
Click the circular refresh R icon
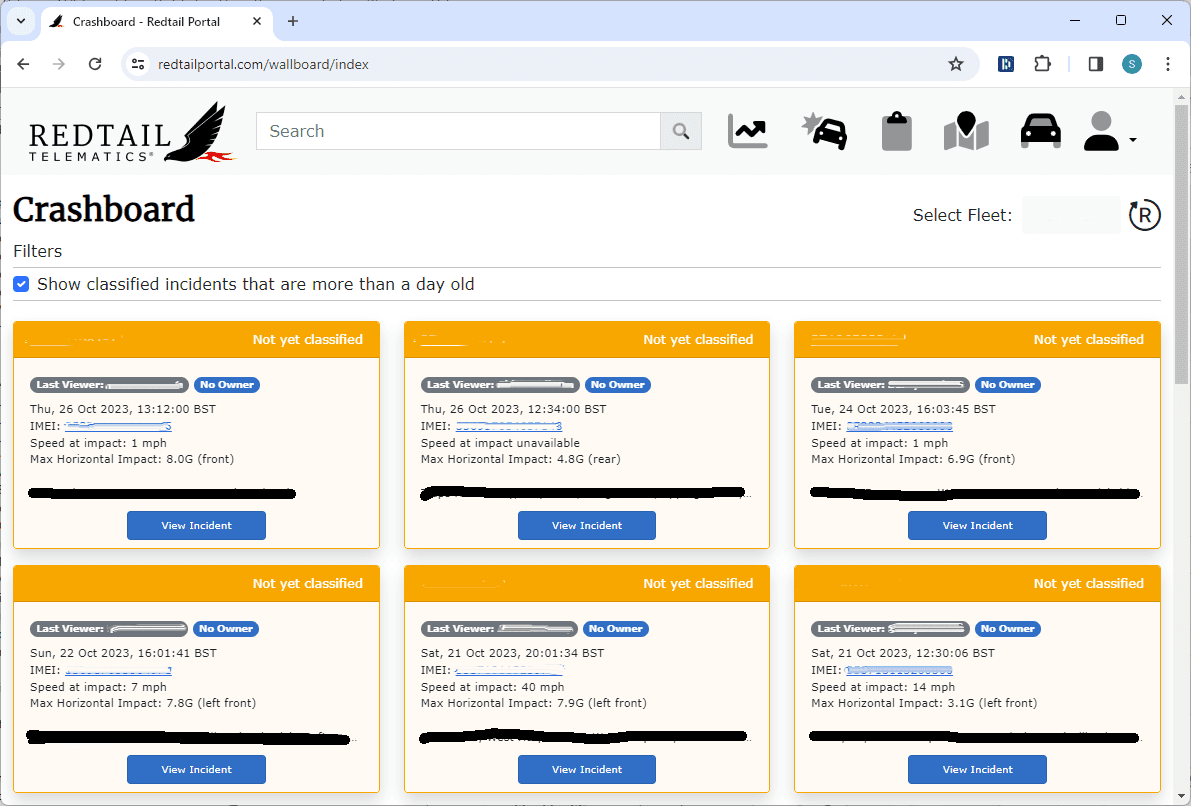(x=1145, y=215)
